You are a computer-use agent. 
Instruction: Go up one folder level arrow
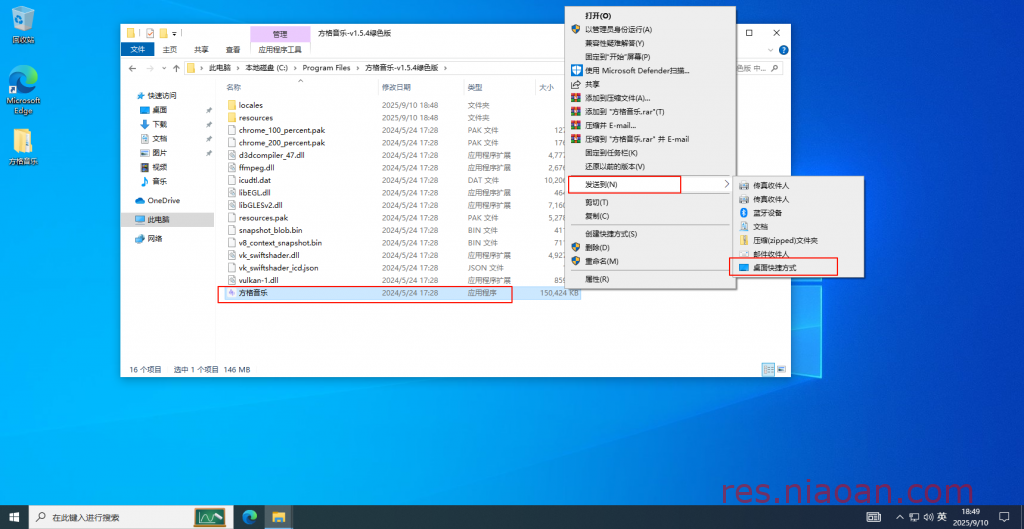(176, 68)
